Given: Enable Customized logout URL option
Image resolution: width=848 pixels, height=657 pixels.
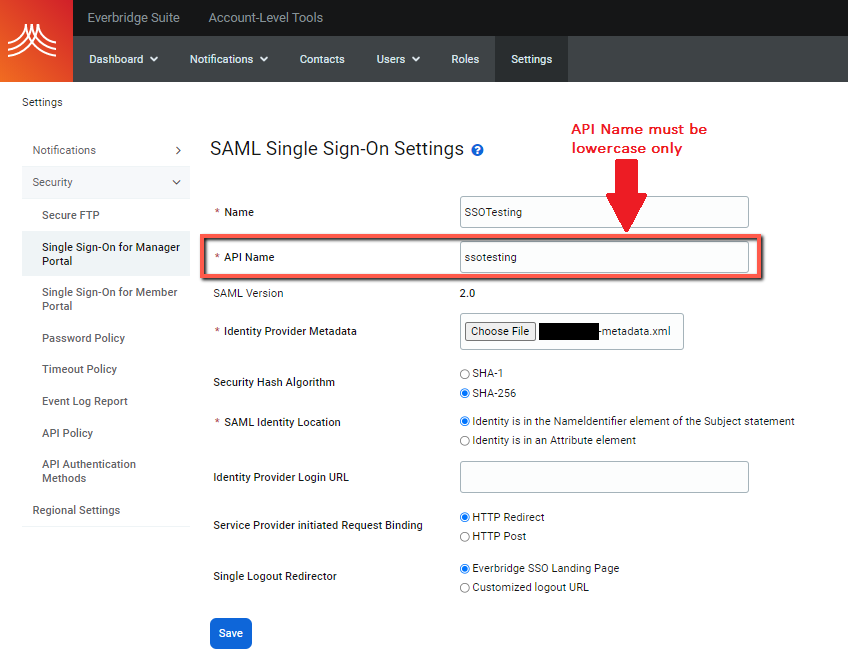Looking at the screenshot, I should [463, 587].
